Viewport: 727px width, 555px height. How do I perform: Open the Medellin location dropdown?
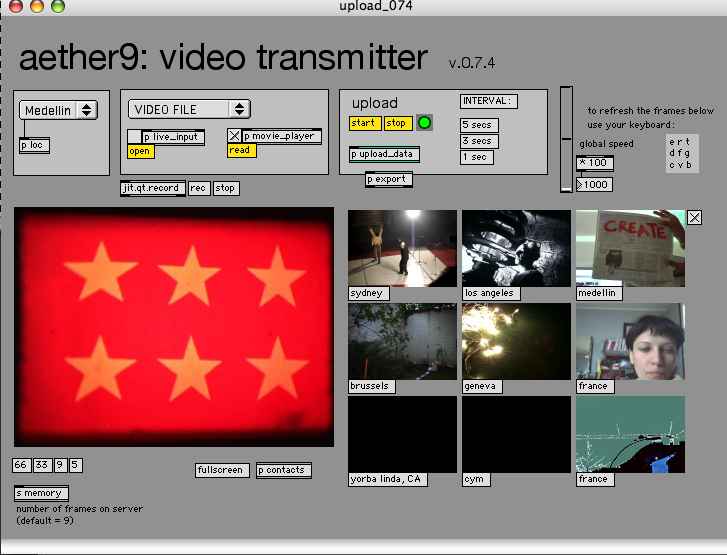pos(58,110)
